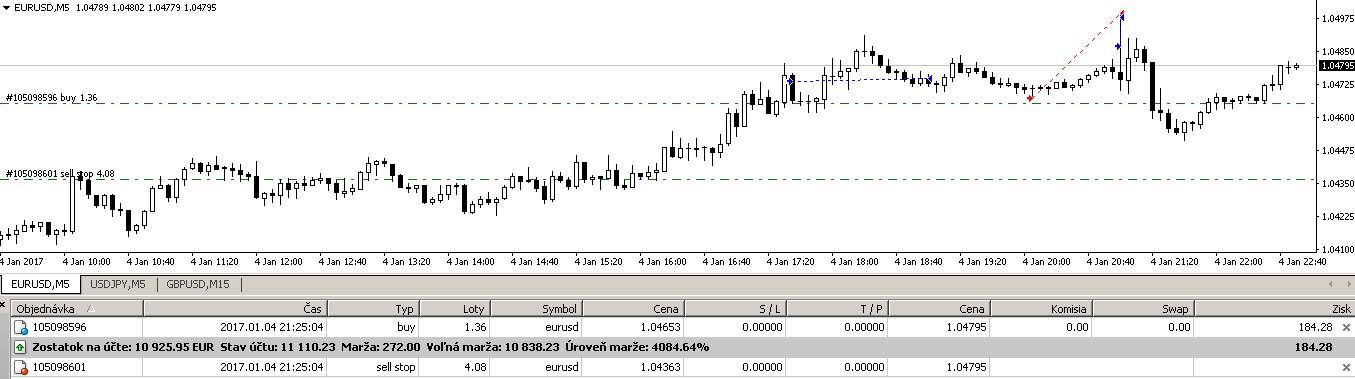Click the 4.08 lot size cell
This screenshot has height=379, width=1355.
click(x=475, y=368)
